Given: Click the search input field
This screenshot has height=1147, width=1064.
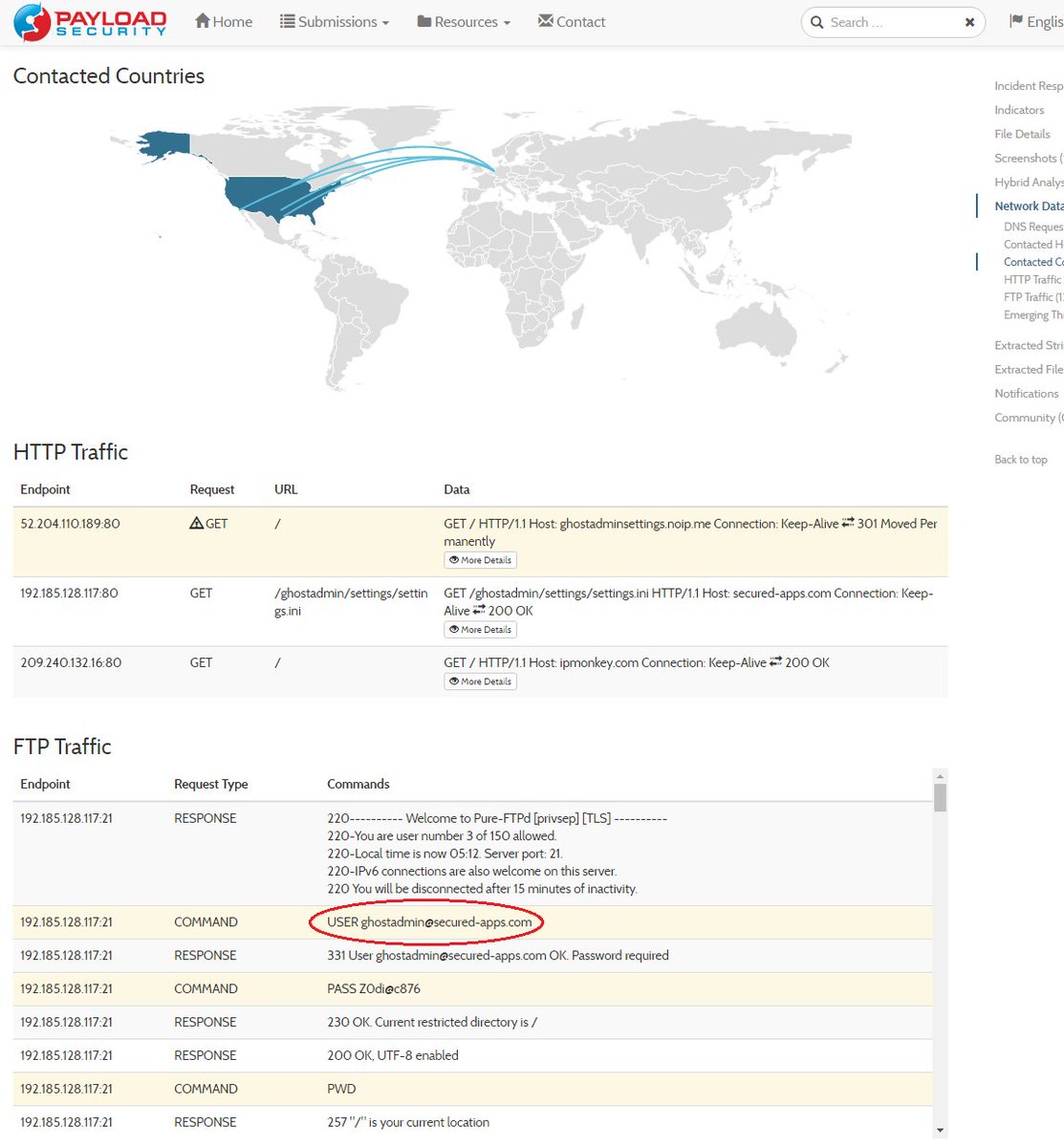Looking at the screenshot, I should tap(891, 22).
